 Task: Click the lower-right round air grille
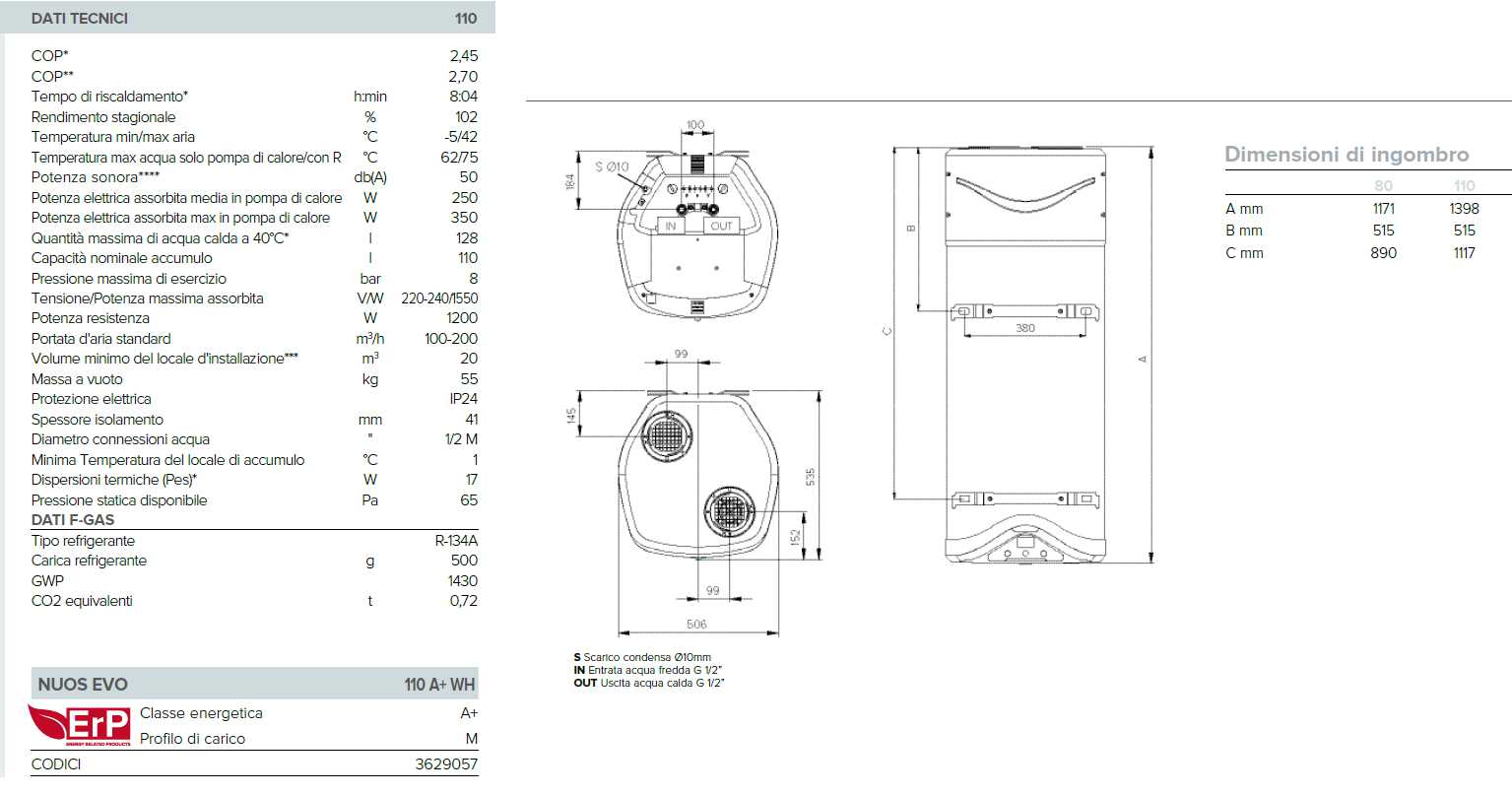point(730,511)
